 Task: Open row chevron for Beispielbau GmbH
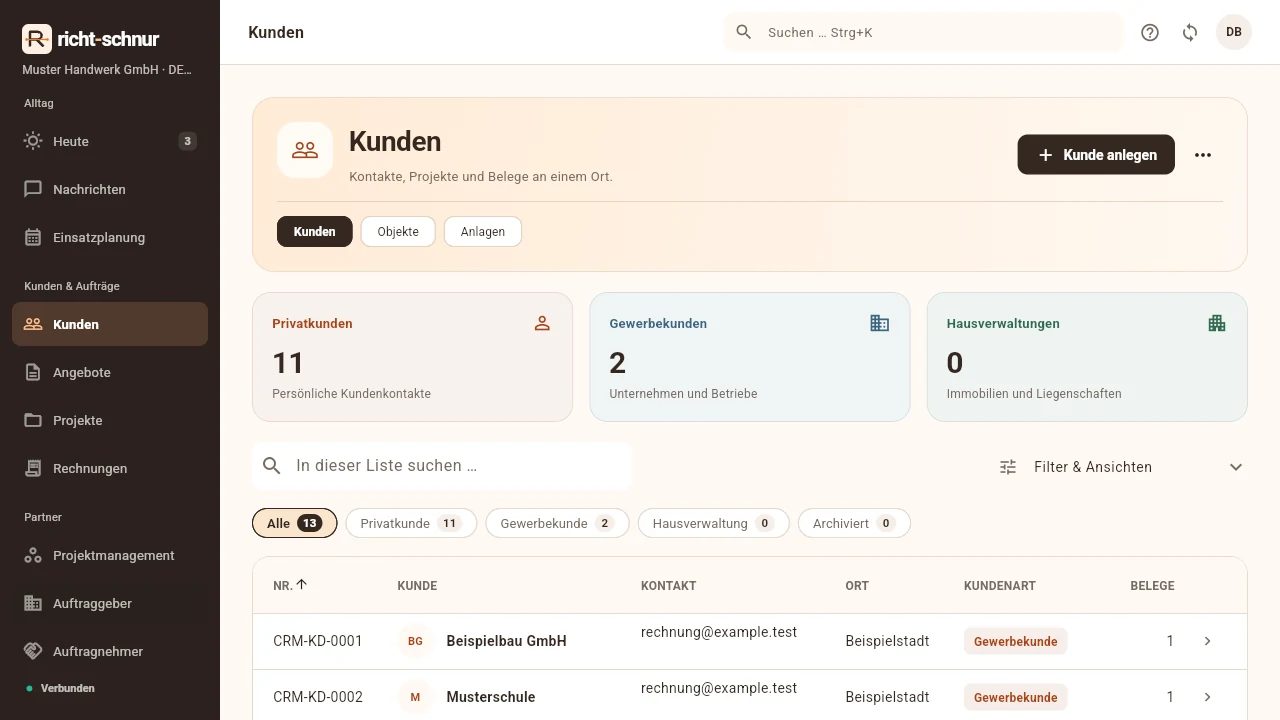(1207, 641)
